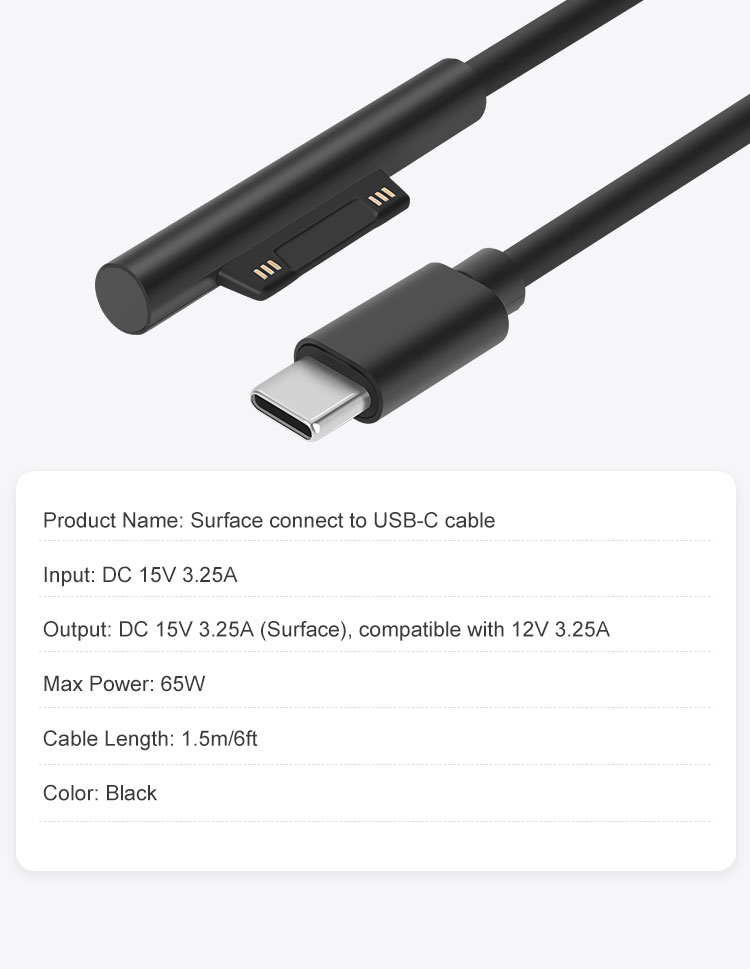This screenshot has height=969, width=750.
Task: Click the word "USB-C" in product name
Action: pos(406,520)
